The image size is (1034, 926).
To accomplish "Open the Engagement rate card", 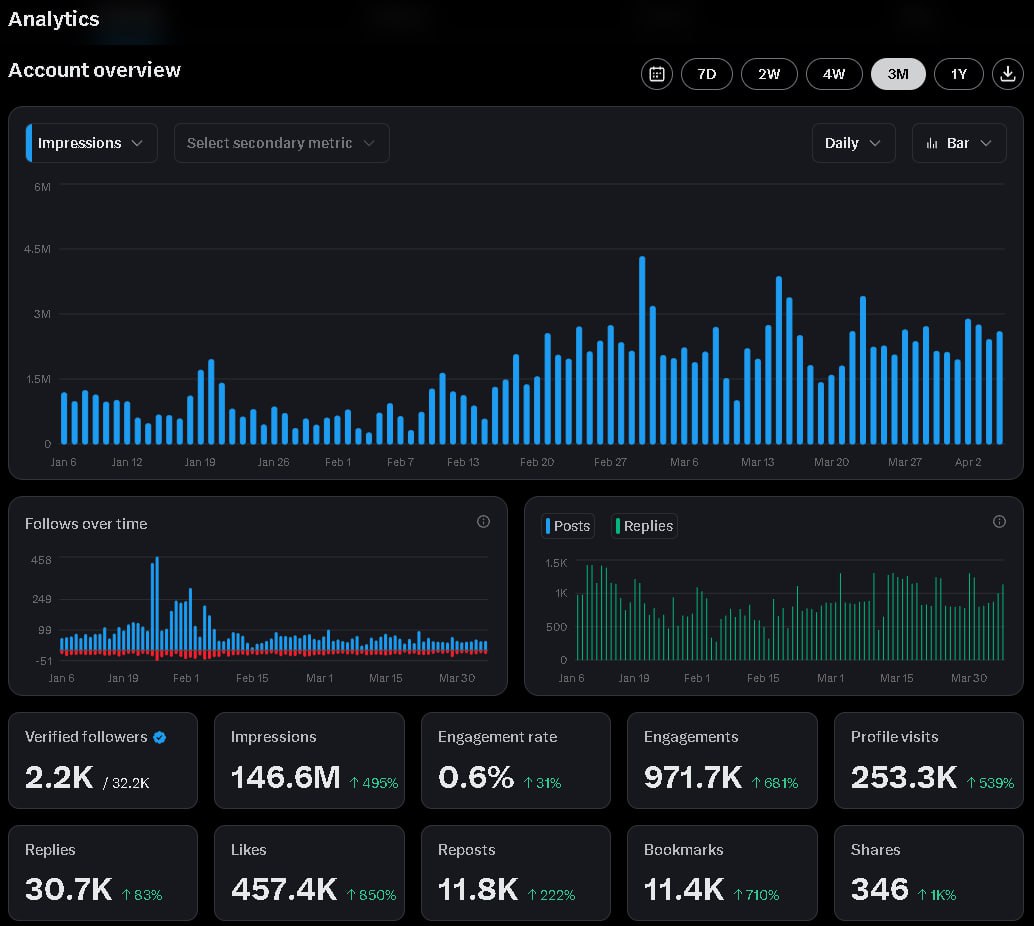I will [516, 760].
